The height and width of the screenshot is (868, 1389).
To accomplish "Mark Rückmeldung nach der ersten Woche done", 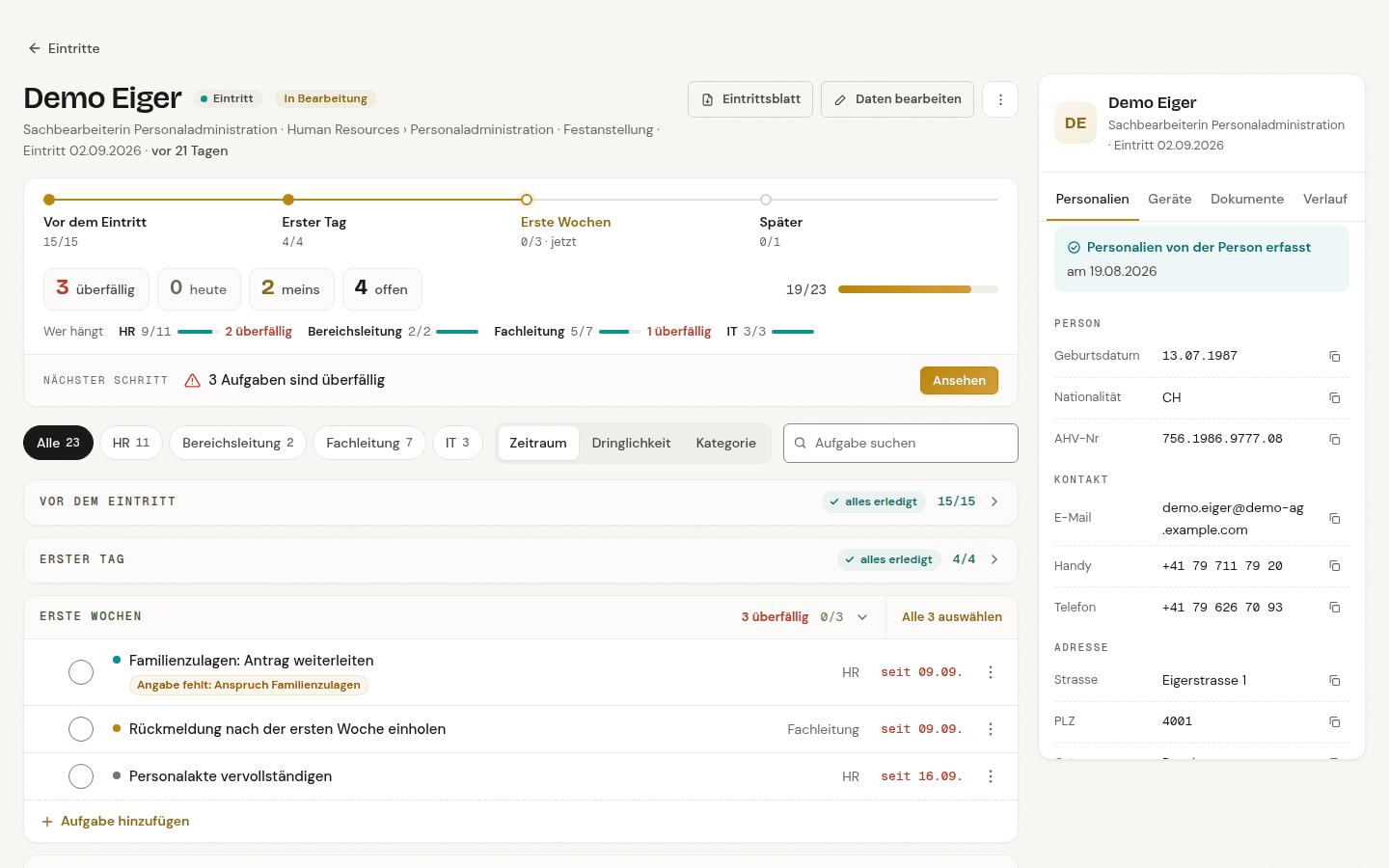I will pyautogui.click(x=81, y=729).
